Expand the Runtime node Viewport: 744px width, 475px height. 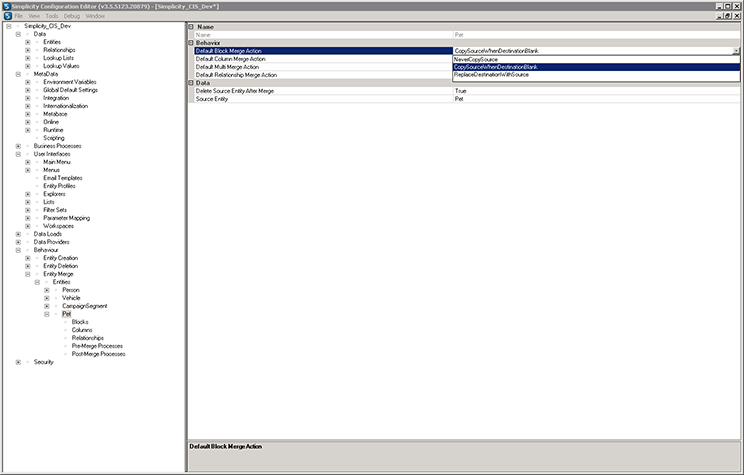pyautogui.click(x=28, y=130)
